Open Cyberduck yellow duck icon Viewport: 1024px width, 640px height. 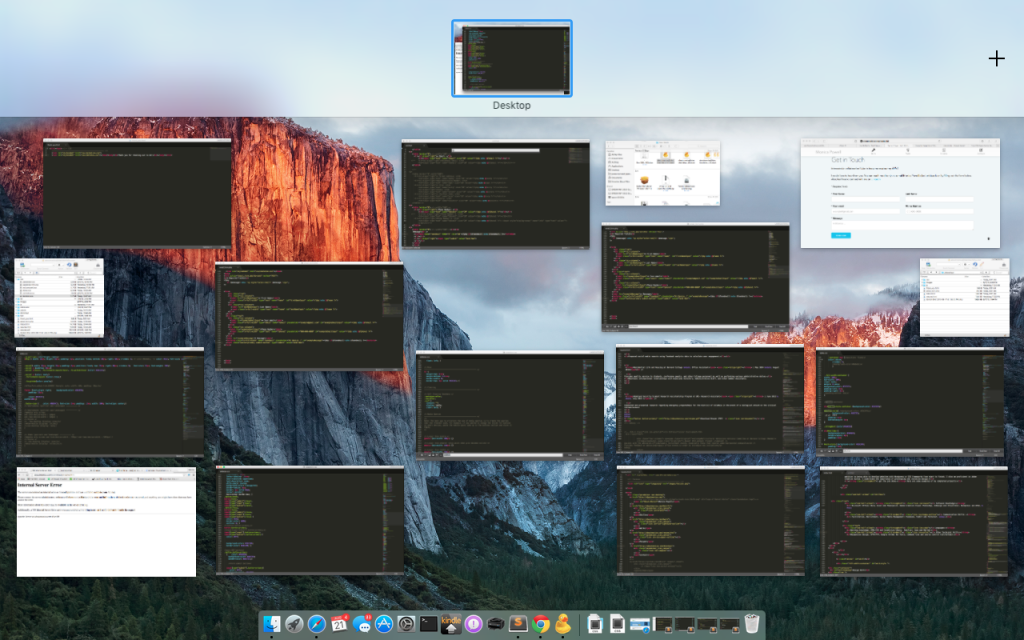563,625
